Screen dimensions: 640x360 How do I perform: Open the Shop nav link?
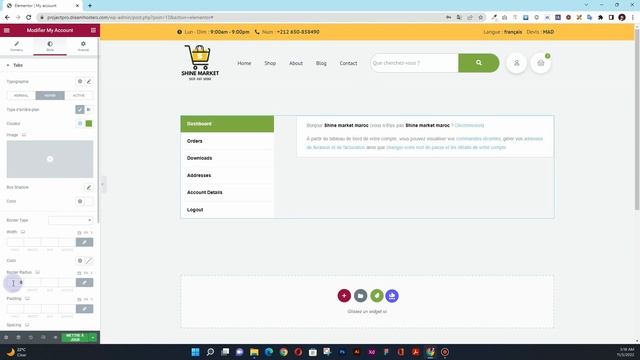click(270, 63)
